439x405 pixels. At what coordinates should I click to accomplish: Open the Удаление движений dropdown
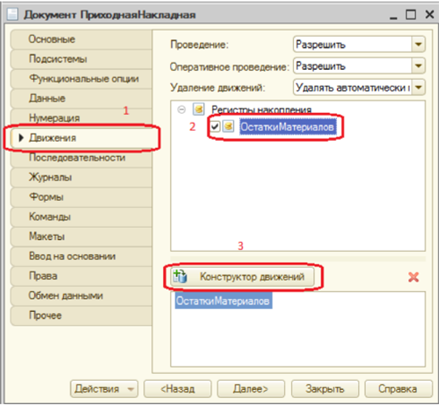coord(419,88)
